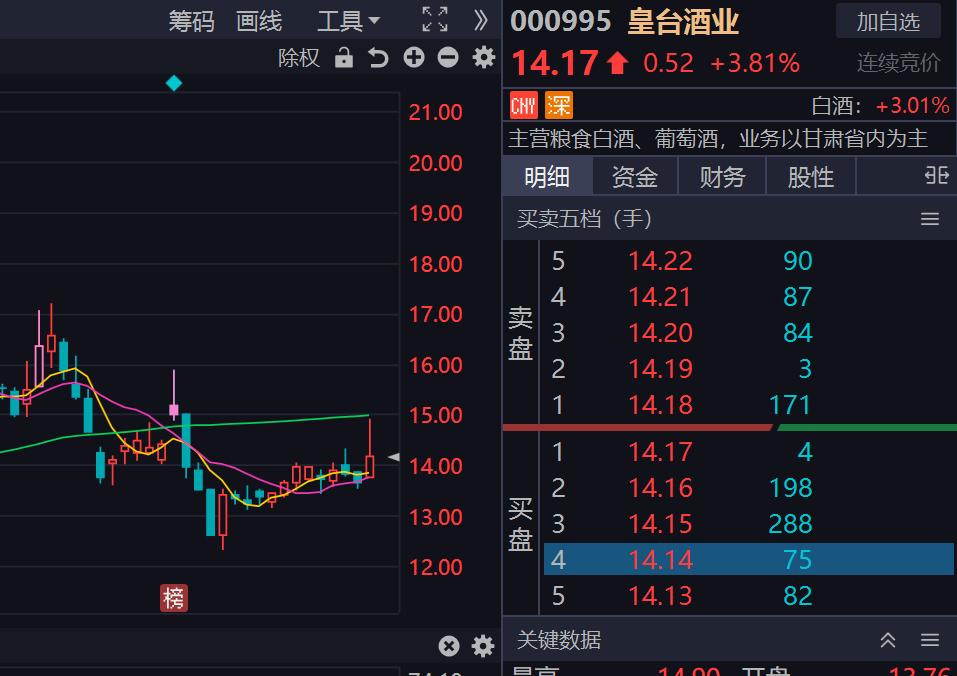Toggle the chart lock icon
Viewport: 957px width, 676px height.
coord(344,58)
